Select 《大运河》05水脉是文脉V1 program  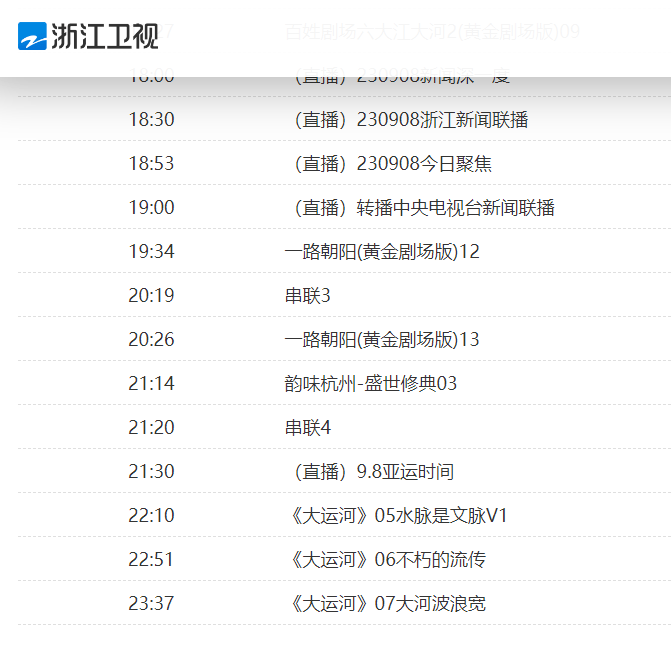coord(397,516)
